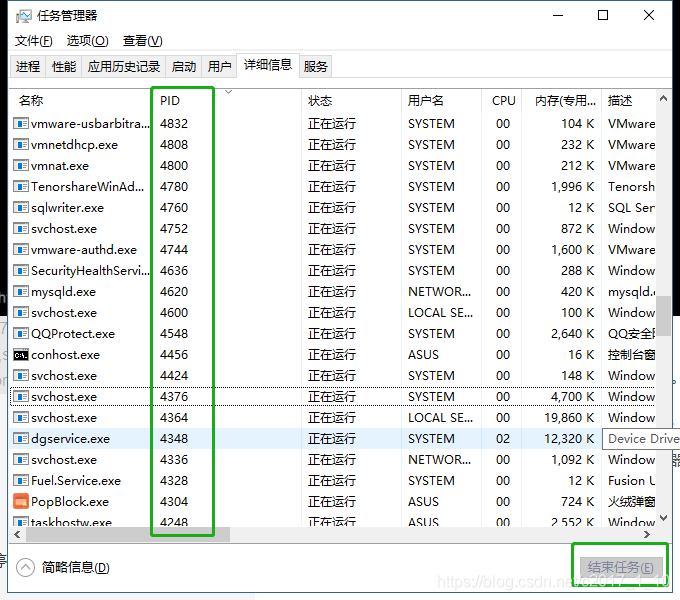Screen dimensions: 680x600
Task: Sort by the 用户名 column header
Action: click(x=441, y=101)
